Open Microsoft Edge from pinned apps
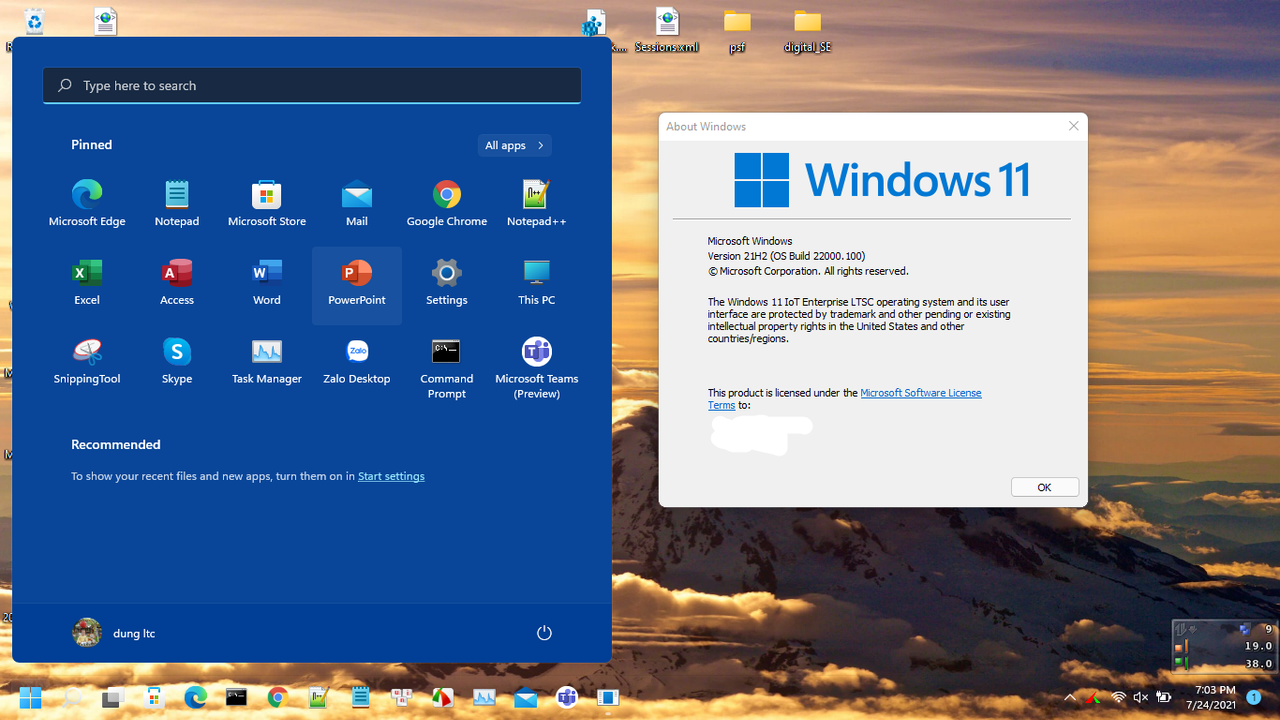Viewport: 1280px width, 720px height. (87, 204)
